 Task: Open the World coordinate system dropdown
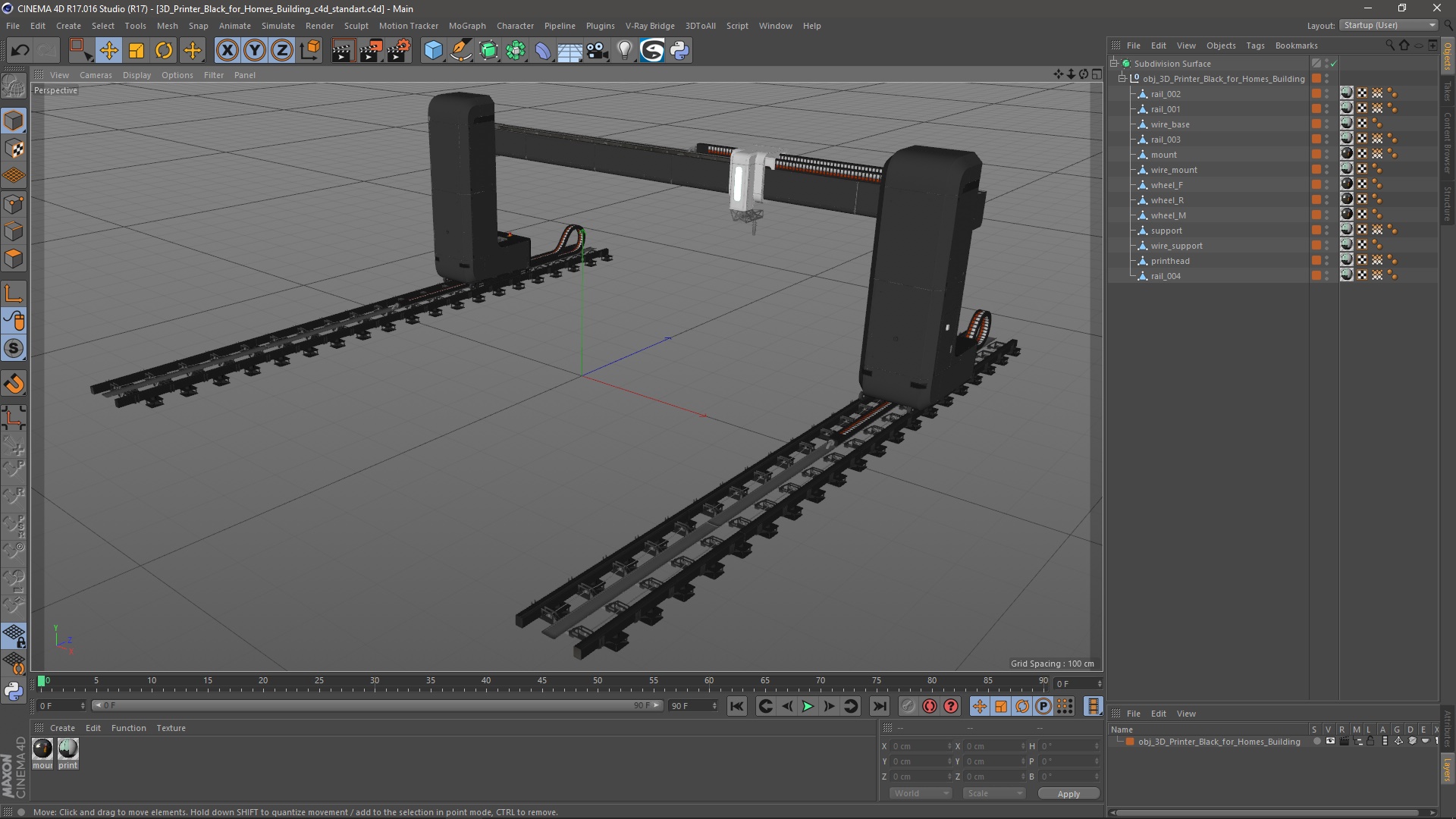coord(921,793)
